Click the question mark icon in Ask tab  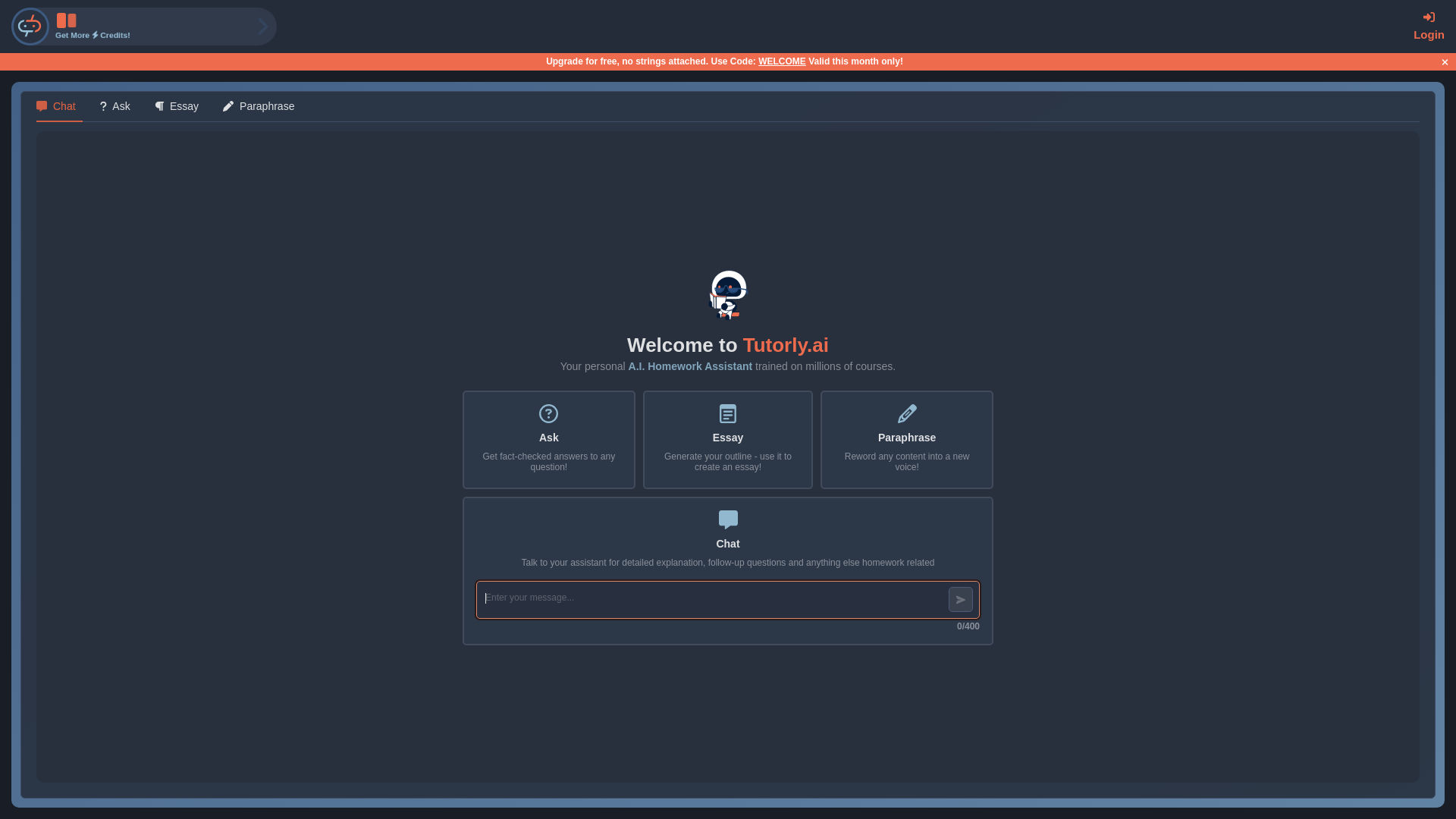coord(103,106)
